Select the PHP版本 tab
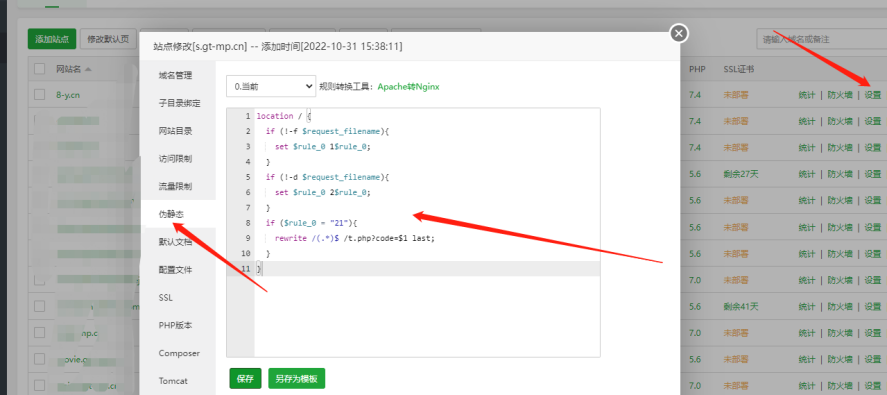Viewport: 887px width, 395px height. [175, 325]
